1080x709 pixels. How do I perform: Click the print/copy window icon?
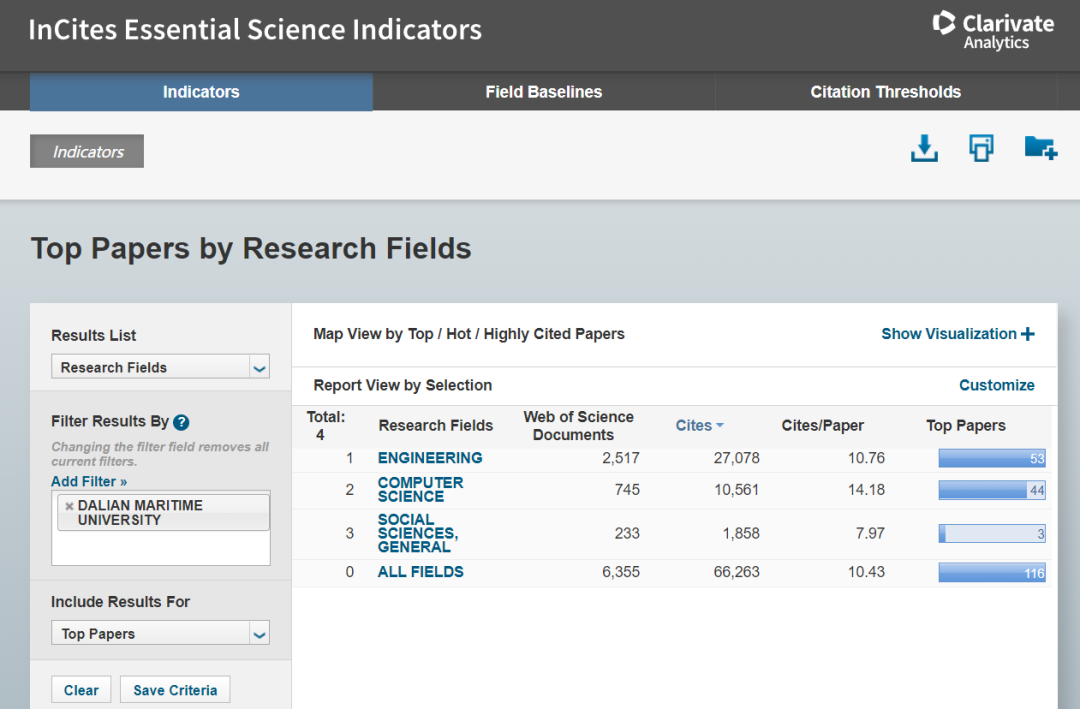[981, 148]
